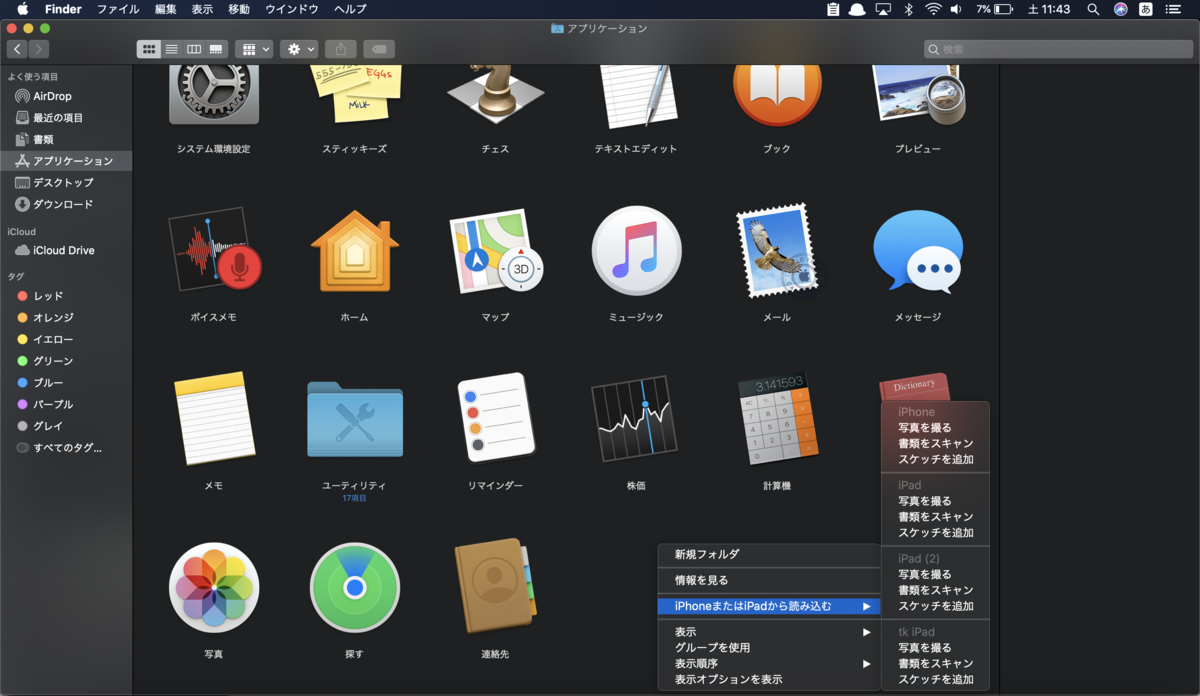
Task: Open Notification Center from the menu bar
Action: click(x=1173, y=9)
